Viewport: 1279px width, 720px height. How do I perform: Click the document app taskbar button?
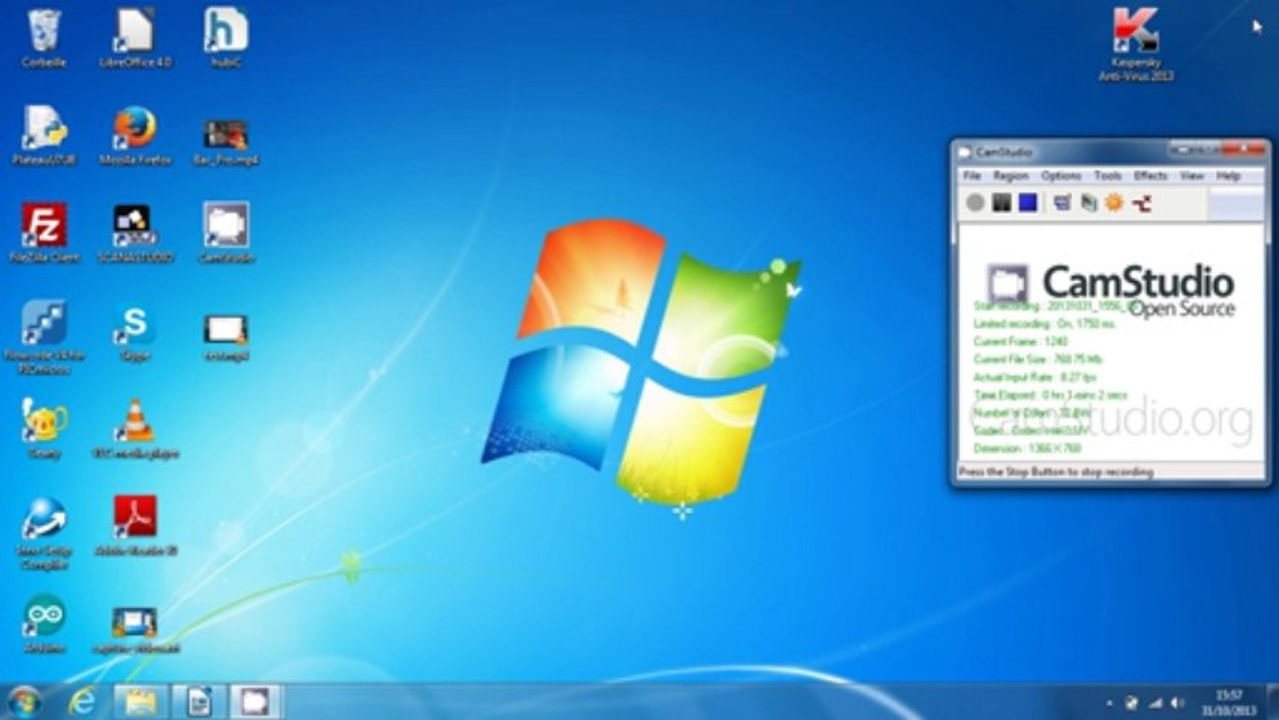click(x=198, y=702)
